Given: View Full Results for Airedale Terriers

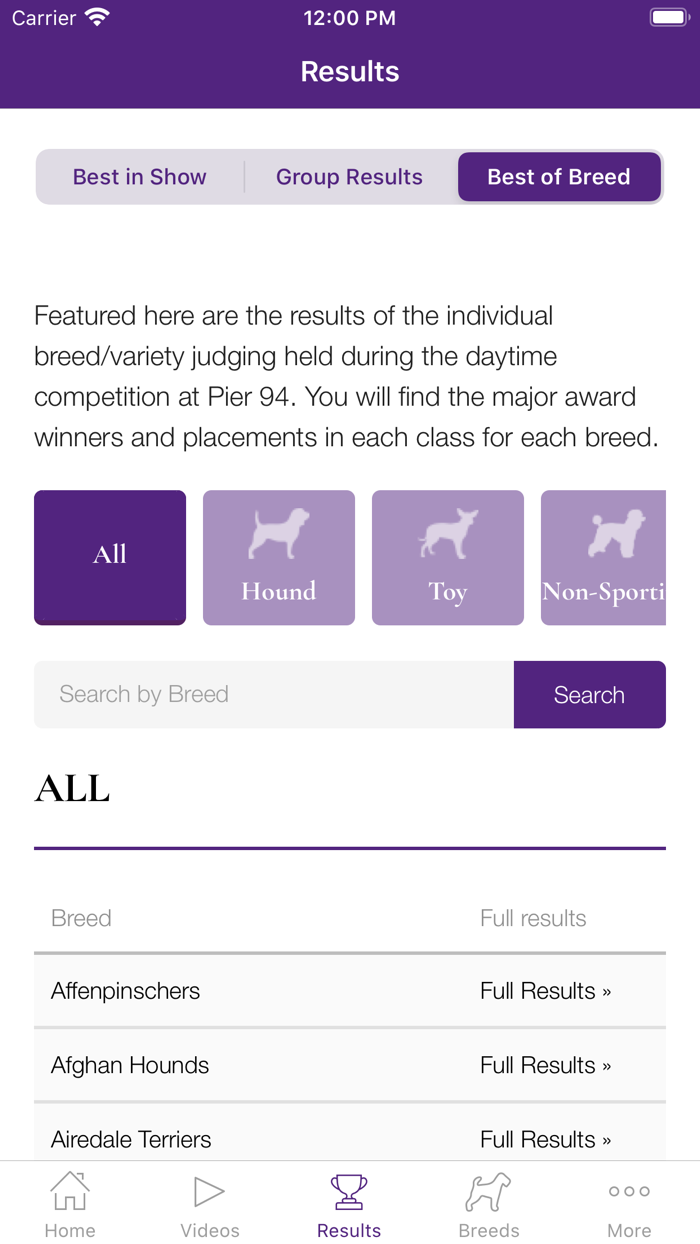Looking at the screenshot, I should (546, 1139).
